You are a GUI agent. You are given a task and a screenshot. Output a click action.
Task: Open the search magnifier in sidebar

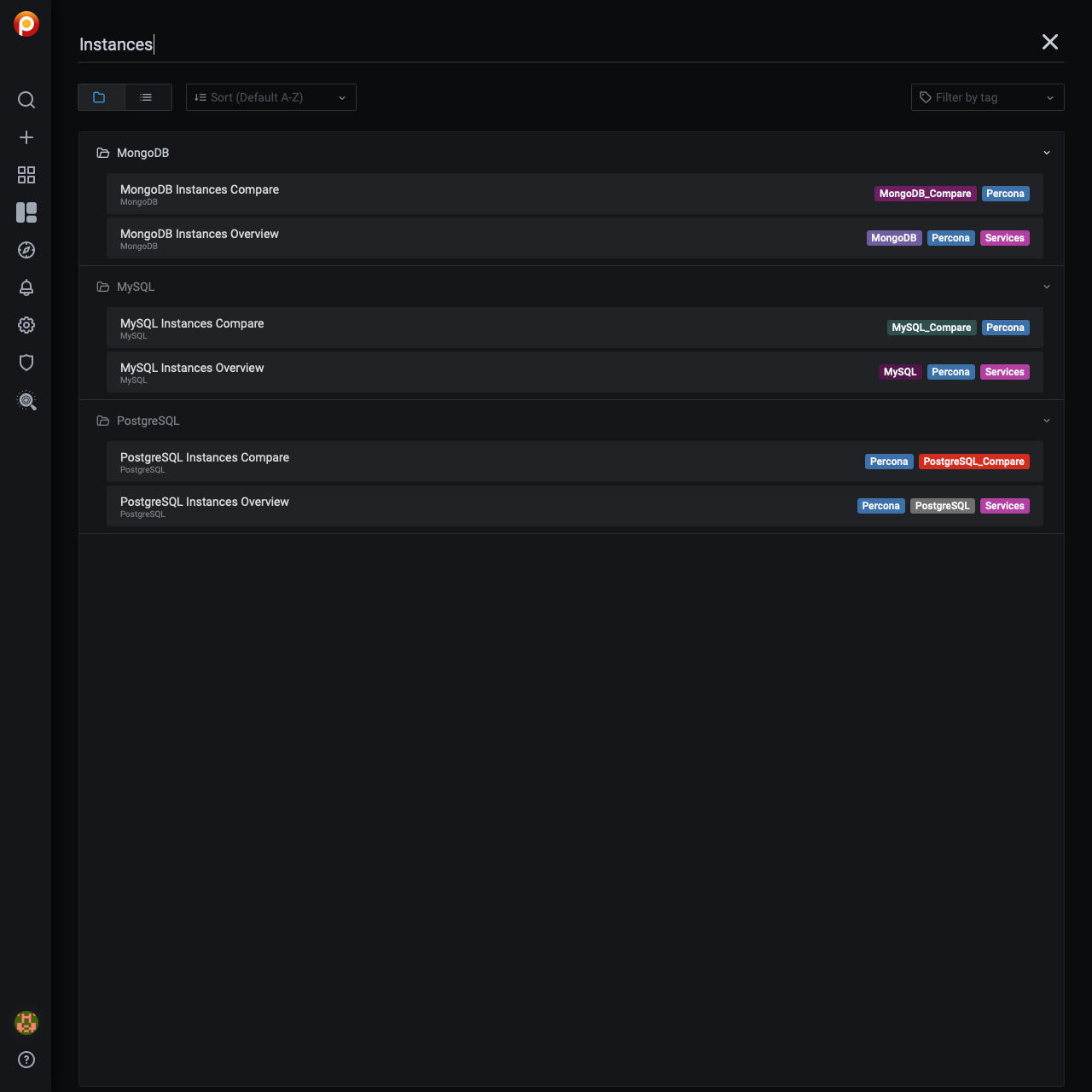pyautogui.click(x=26, y=100)
